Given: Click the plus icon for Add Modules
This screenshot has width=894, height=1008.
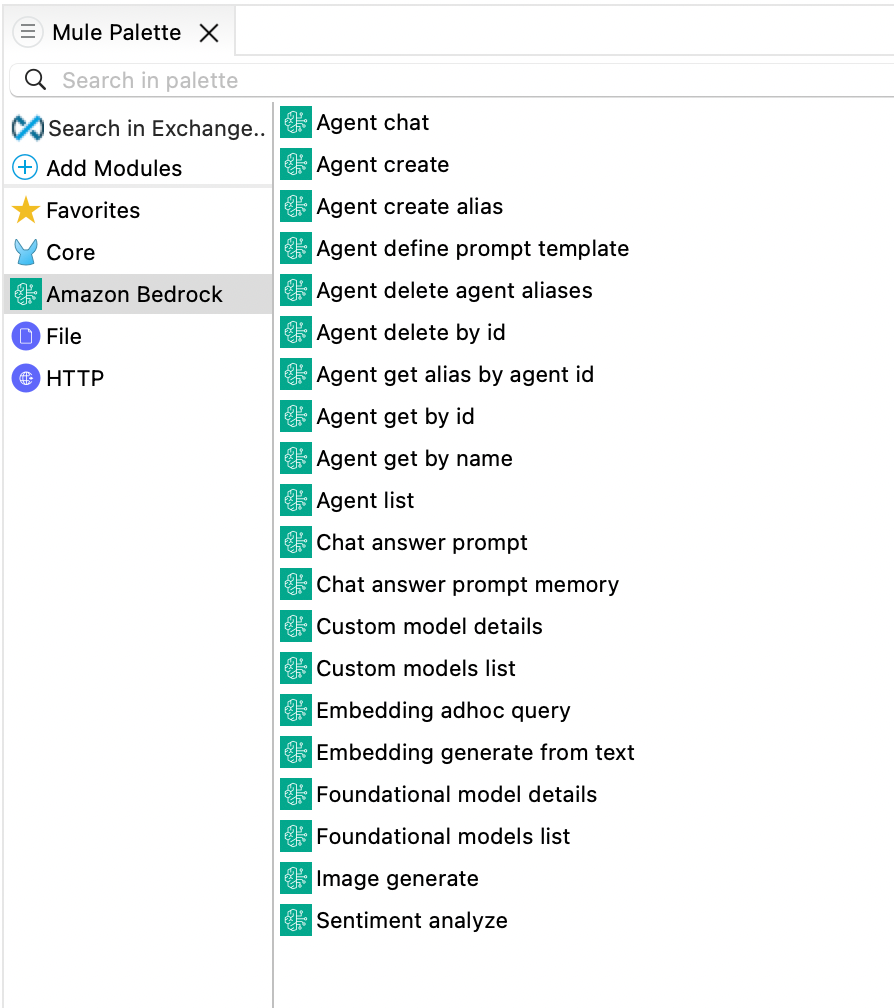Looking at the screenshot, I should (25, 168).
